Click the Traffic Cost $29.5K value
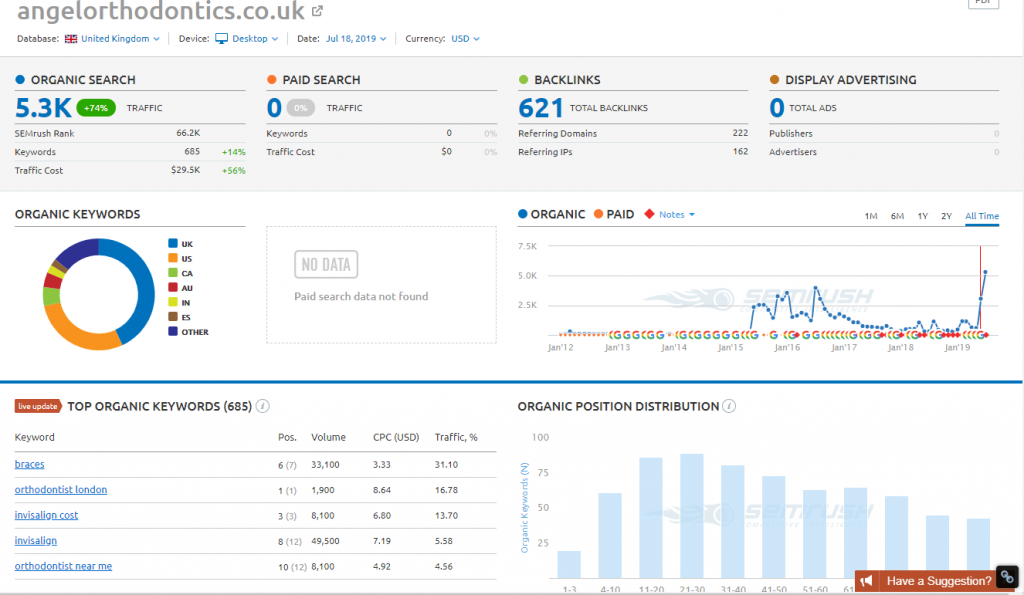This screenshot has width=1024, height=595. (185, 170)
